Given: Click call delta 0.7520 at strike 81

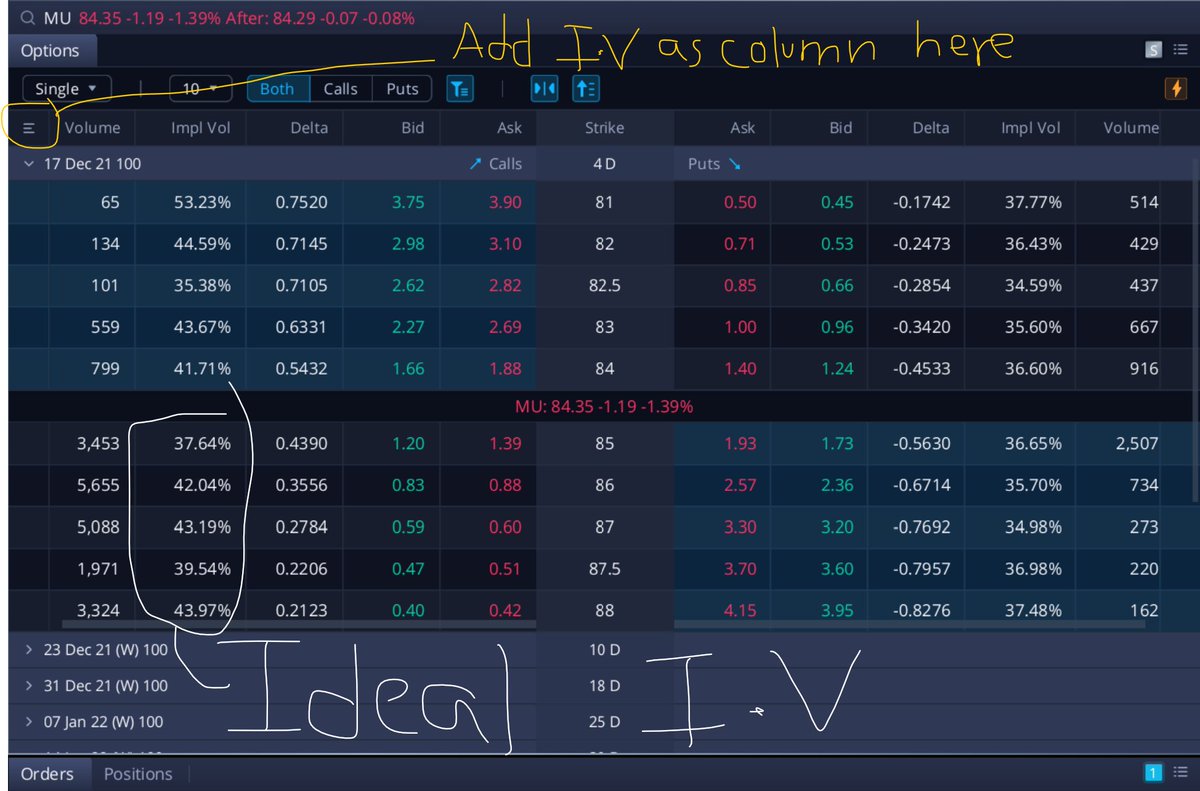Looking at the screenshot, I should tap(301, 202).
